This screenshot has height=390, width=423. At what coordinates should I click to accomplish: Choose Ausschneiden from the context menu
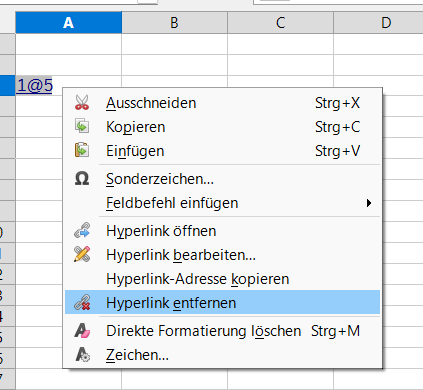point(222,103)
